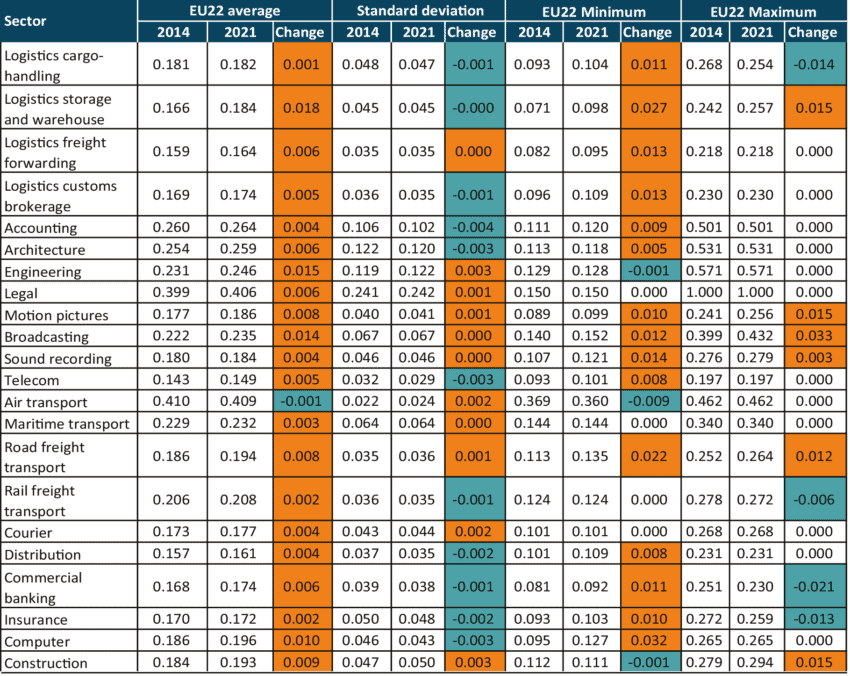850x676 pixels.
Task: Select the EU22 average header
Action: point(233,11)
